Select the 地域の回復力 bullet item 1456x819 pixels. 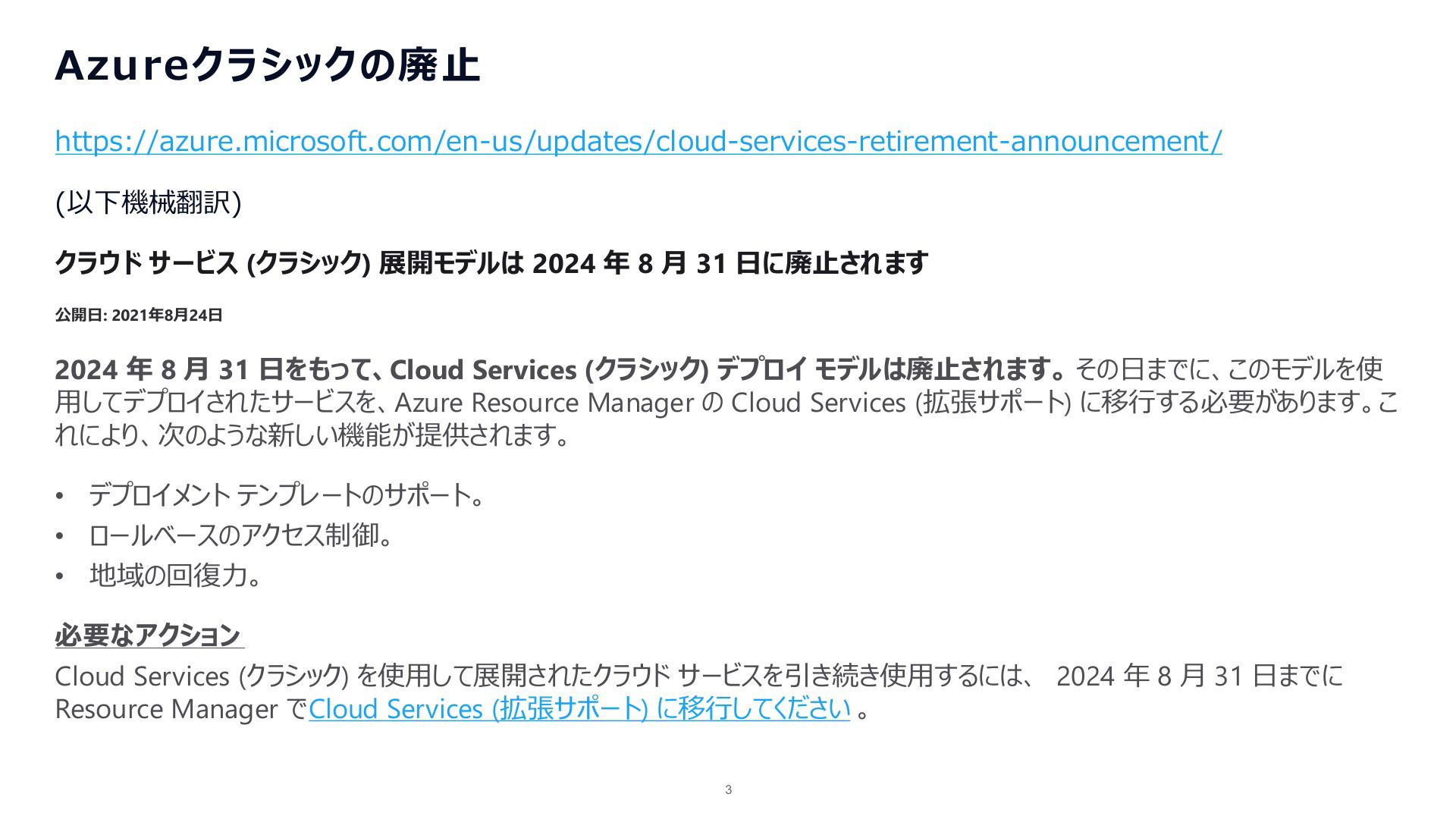pyautogui.click(x=176, y=576)
